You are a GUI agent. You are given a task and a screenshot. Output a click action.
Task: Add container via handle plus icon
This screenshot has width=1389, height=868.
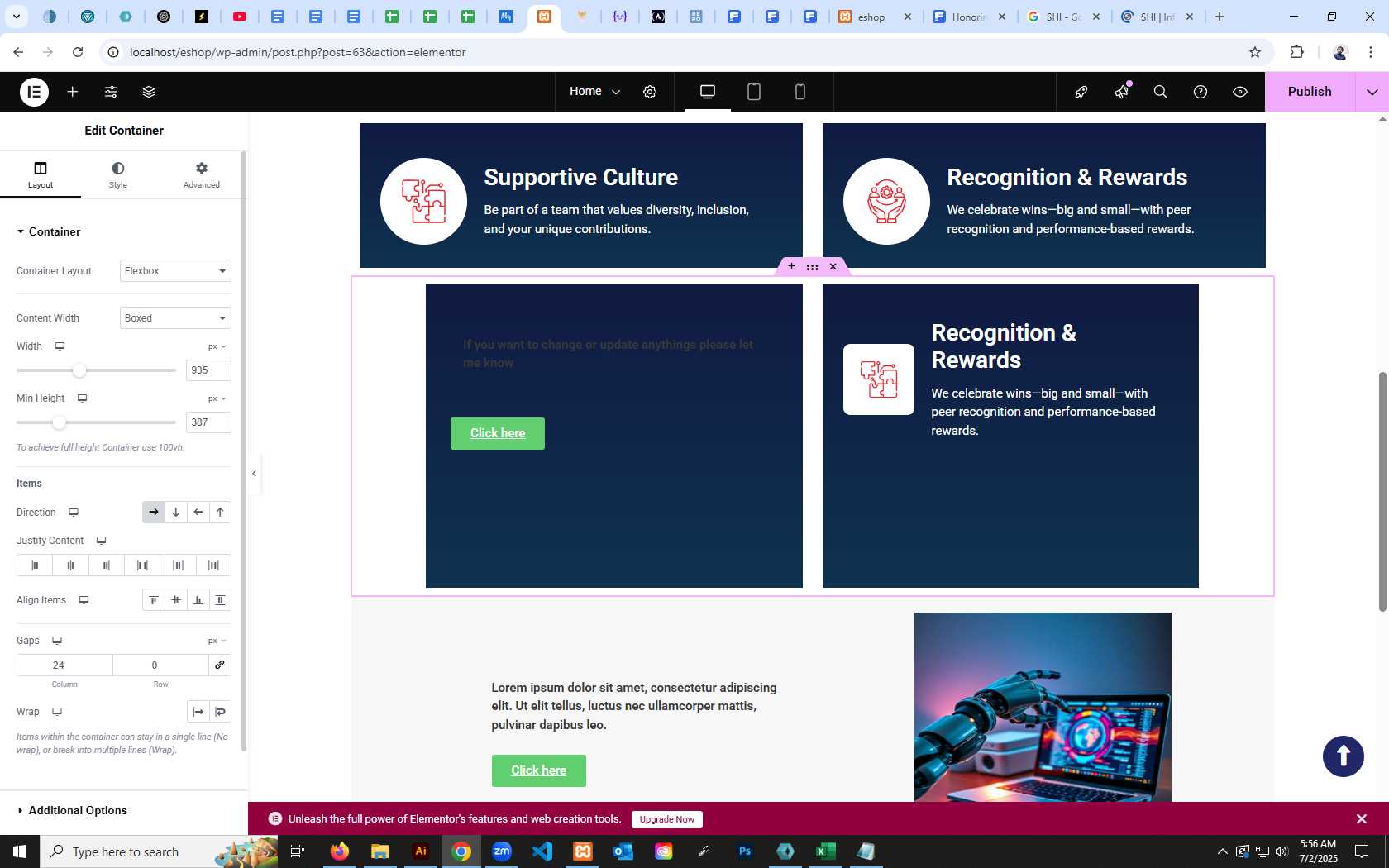tap(791, 266)
